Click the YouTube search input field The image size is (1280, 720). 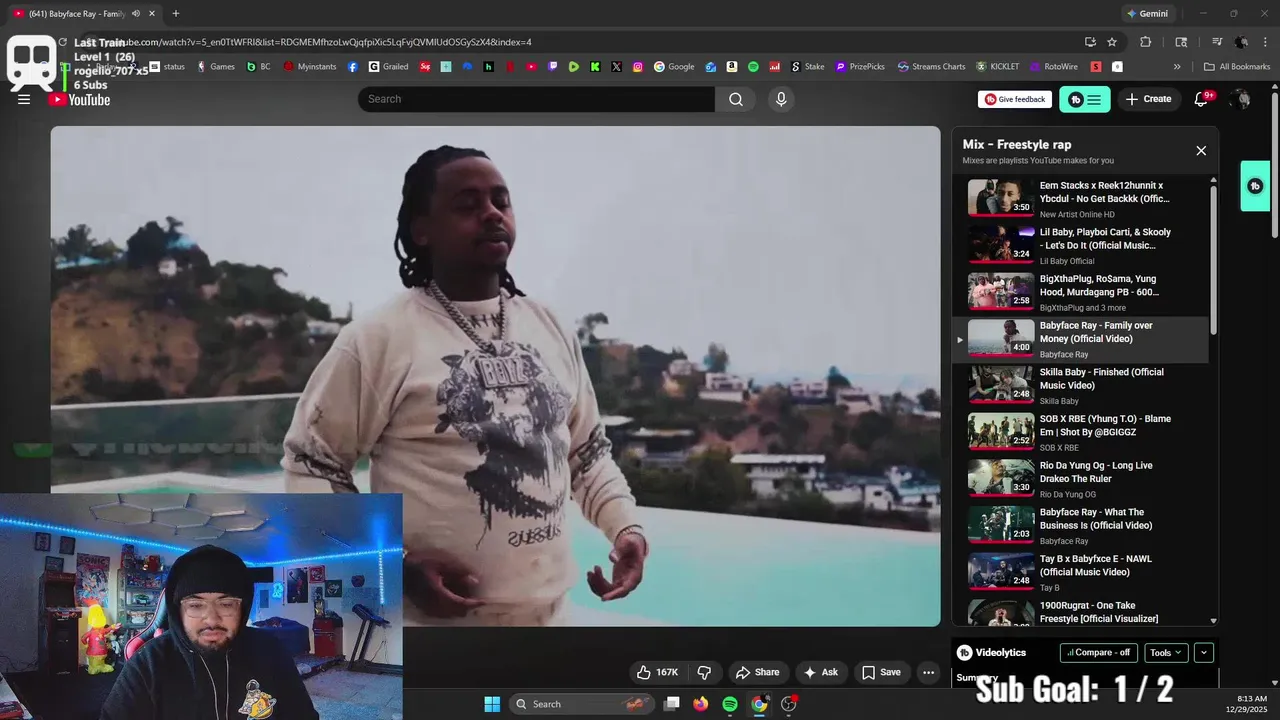click(x=537, y=99)
